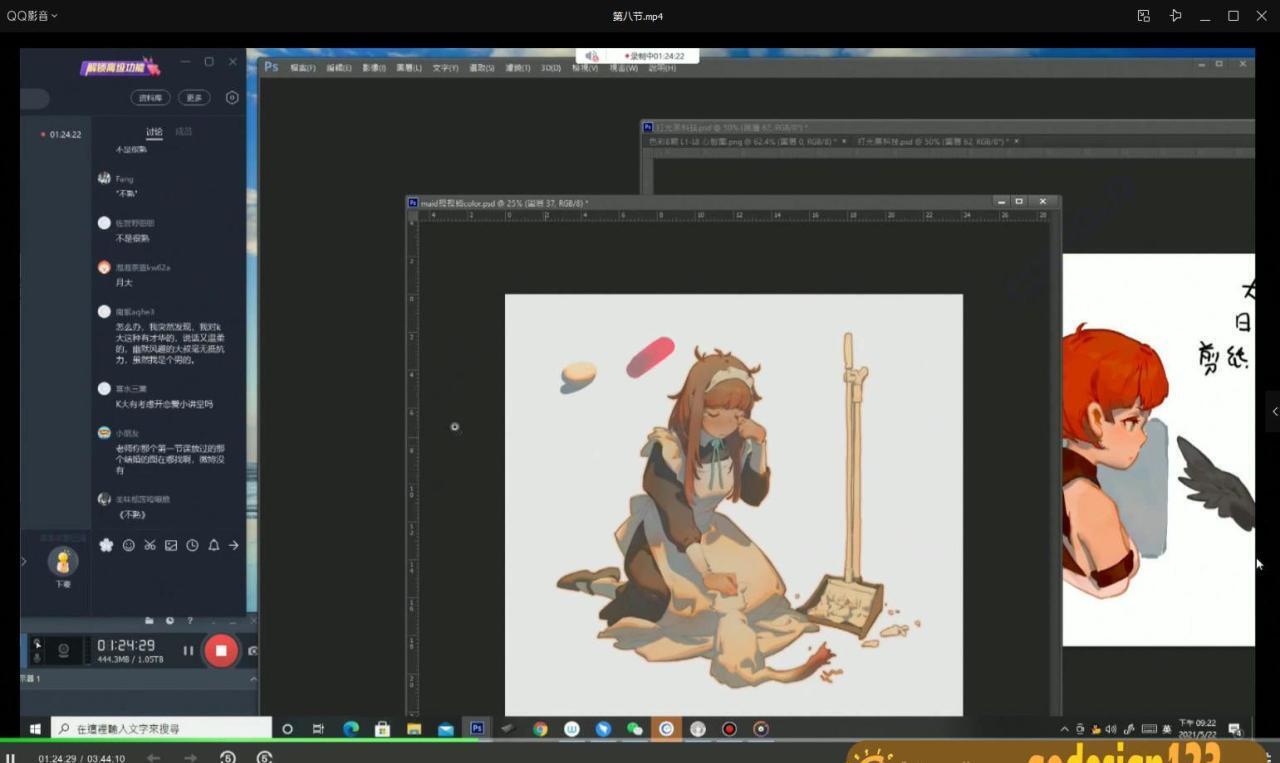The width and height of the screenshot is (1280, 763).
Task: Open the emoji picker in chat toolbar
Action: pyautogui.click(x=128, y=545)
